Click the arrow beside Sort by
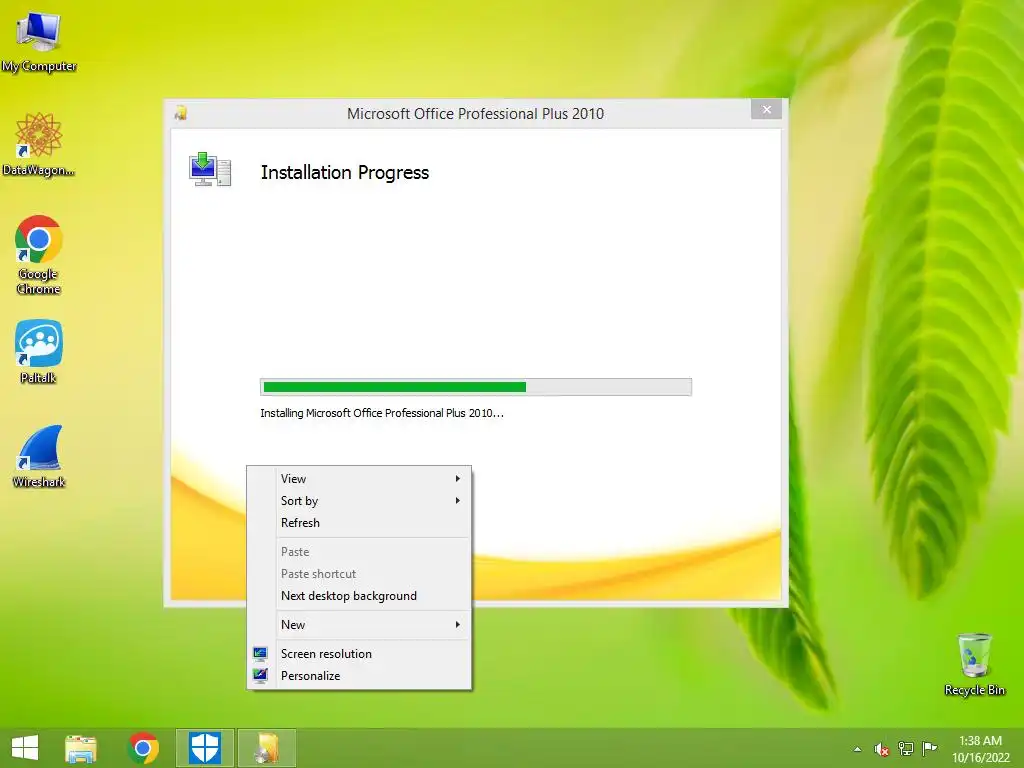Image resolution: width=1024 pixels, height=768 pixels. click(x=458, y=501)
